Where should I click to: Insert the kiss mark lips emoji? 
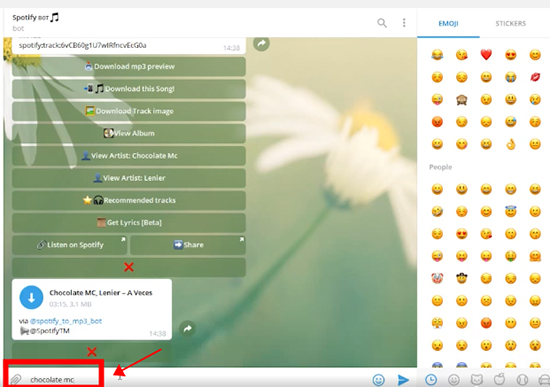535,77
